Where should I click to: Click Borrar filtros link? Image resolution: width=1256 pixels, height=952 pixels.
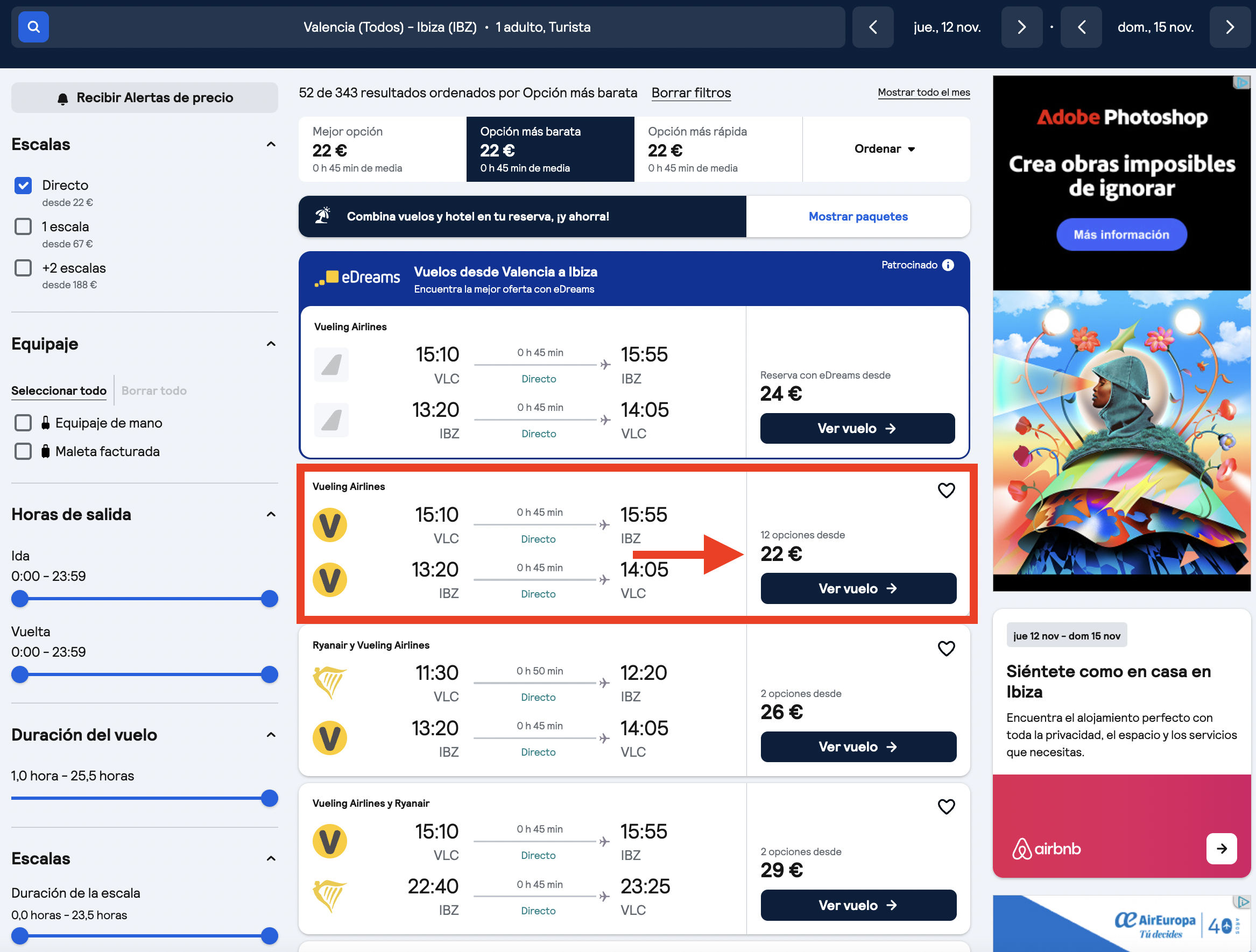coord(691,93)
